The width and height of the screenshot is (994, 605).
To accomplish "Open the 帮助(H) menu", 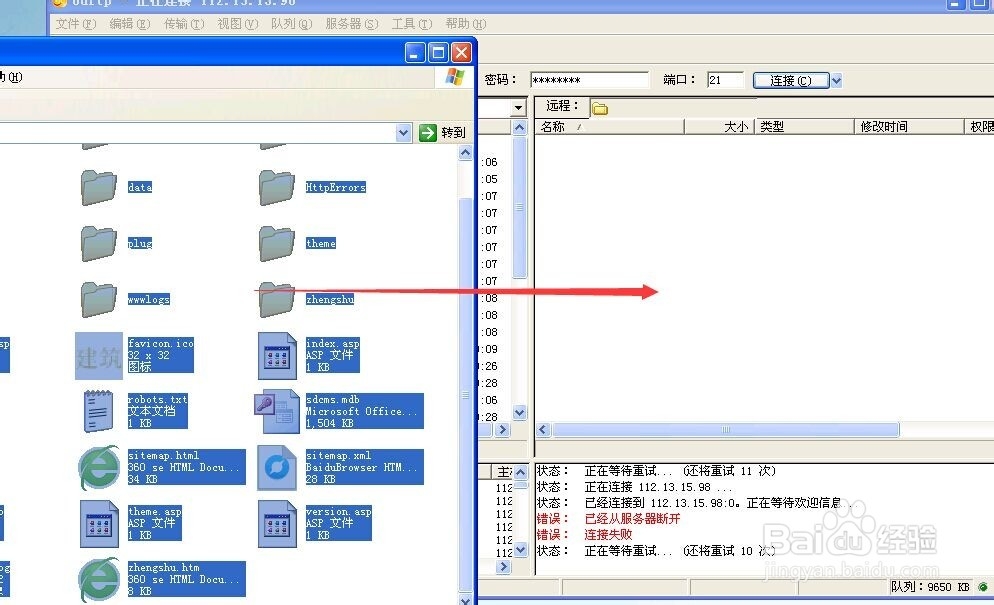I will click(x=465, y=24).
